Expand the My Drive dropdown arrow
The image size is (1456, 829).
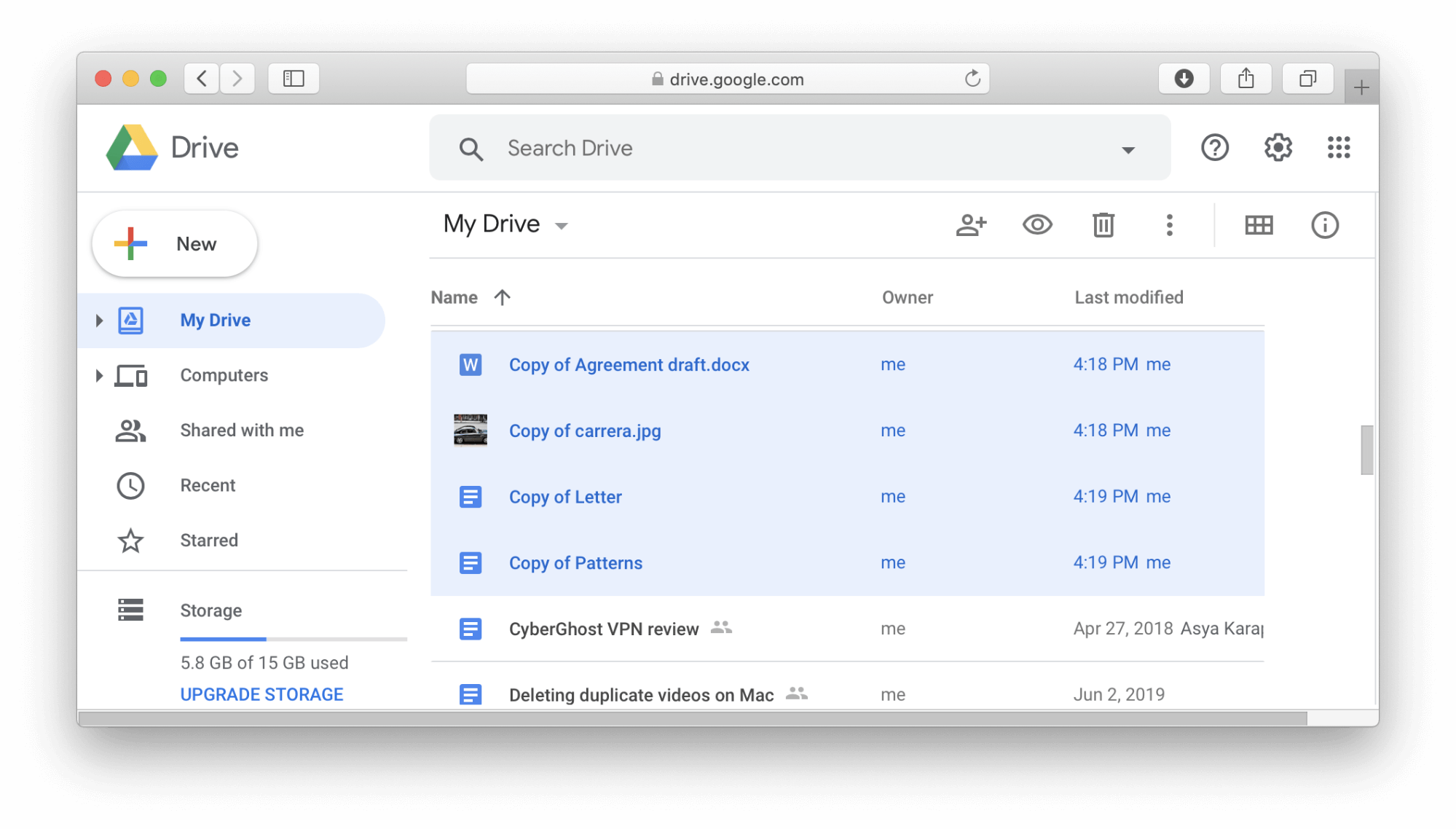click(x=564, y=224)
